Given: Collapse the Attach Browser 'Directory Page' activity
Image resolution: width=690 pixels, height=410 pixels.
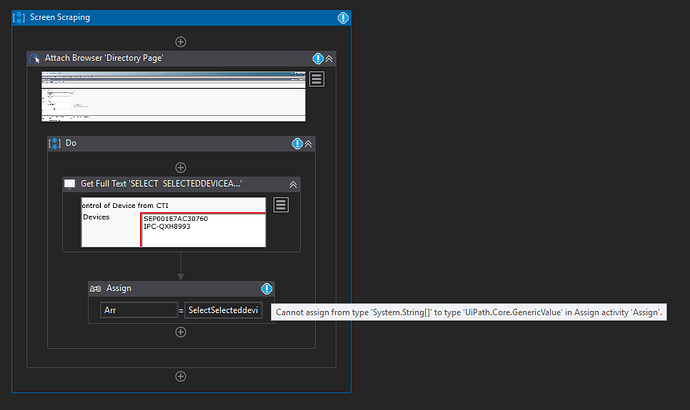Looking at the screenshot, I should 329,59.
